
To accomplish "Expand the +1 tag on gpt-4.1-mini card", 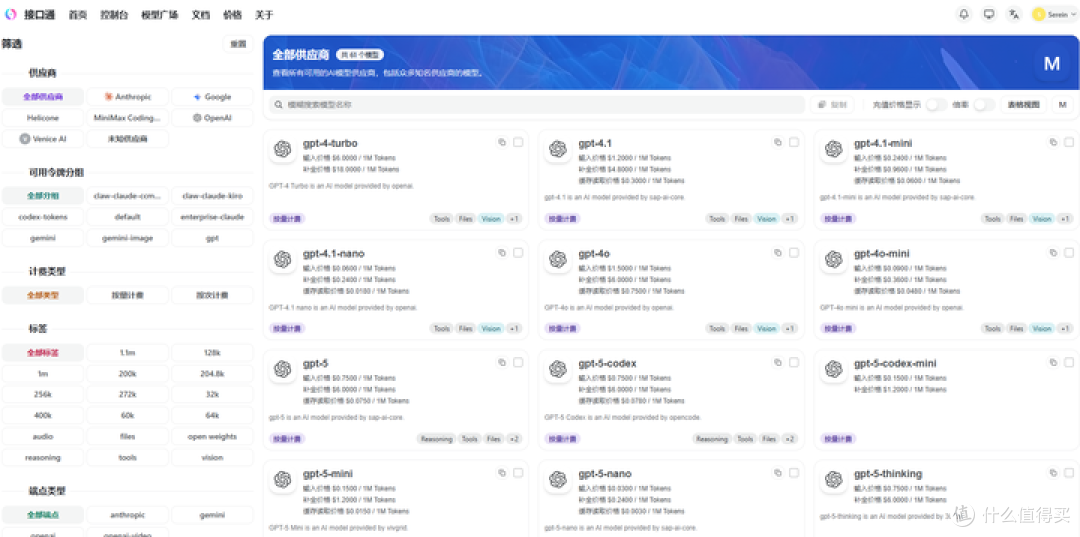I will [x=1065, y=219].
